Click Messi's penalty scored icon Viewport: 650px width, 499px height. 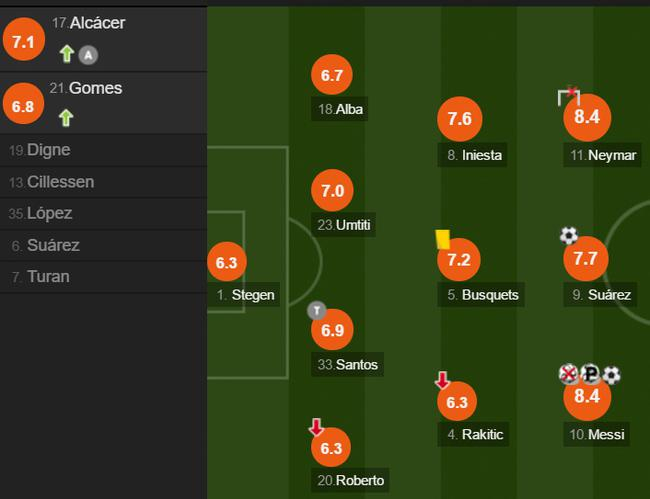[590, 374]
